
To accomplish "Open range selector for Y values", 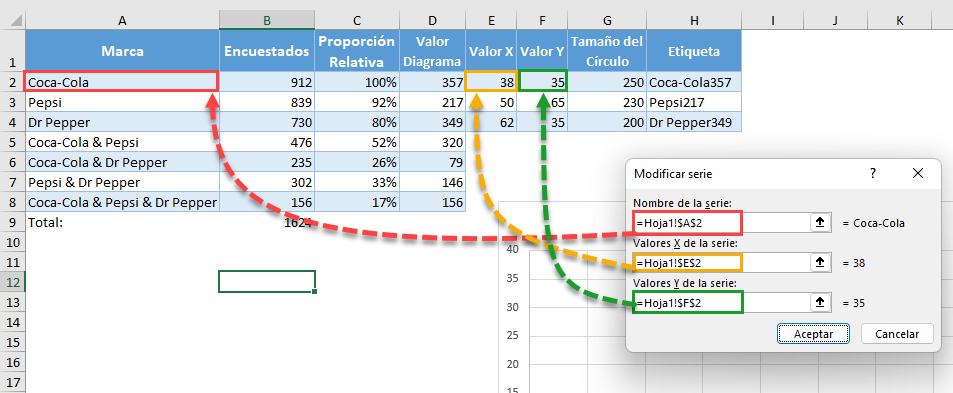I will point(819,302).
